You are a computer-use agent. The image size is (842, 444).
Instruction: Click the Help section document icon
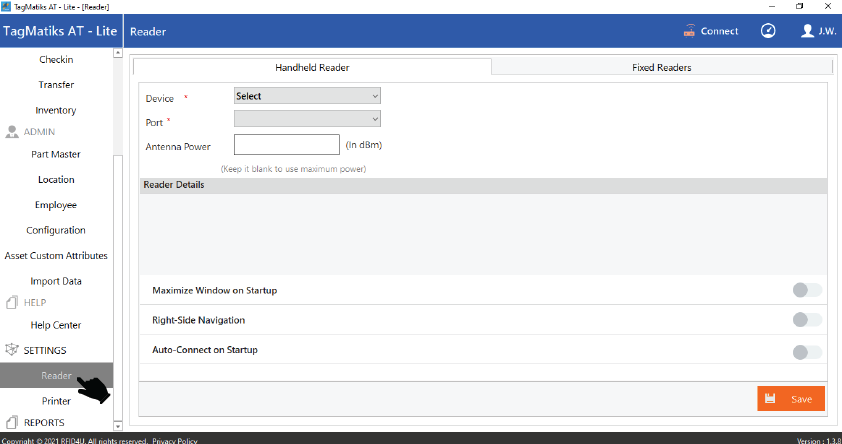coord(13,302)
